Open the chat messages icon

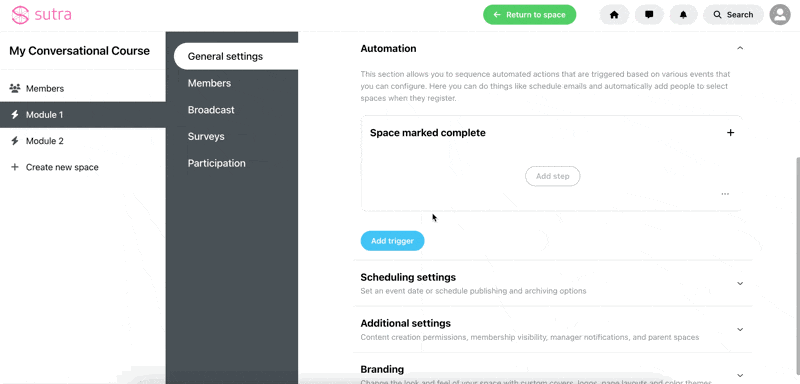tap(649, 15)
